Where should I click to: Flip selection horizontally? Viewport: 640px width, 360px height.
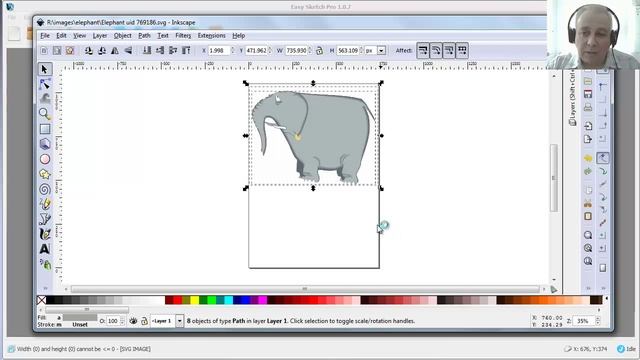[115, 51]
